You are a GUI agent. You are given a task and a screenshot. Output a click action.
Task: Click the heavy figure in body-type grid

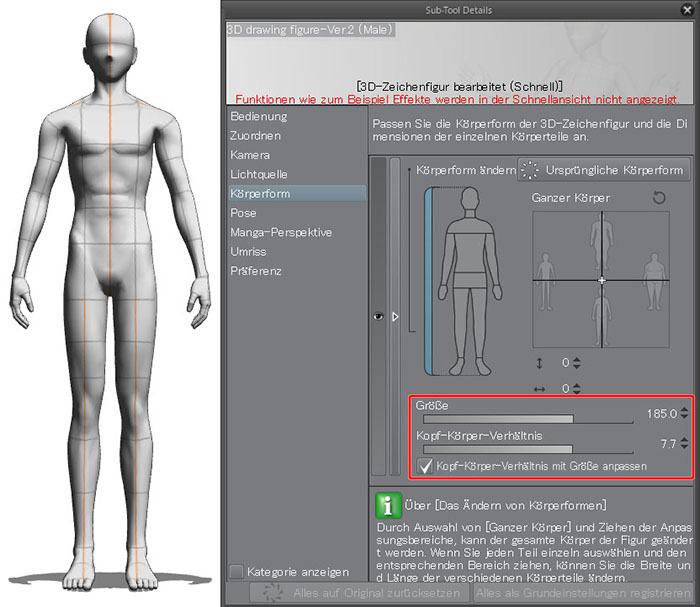[x=654, y=281]
